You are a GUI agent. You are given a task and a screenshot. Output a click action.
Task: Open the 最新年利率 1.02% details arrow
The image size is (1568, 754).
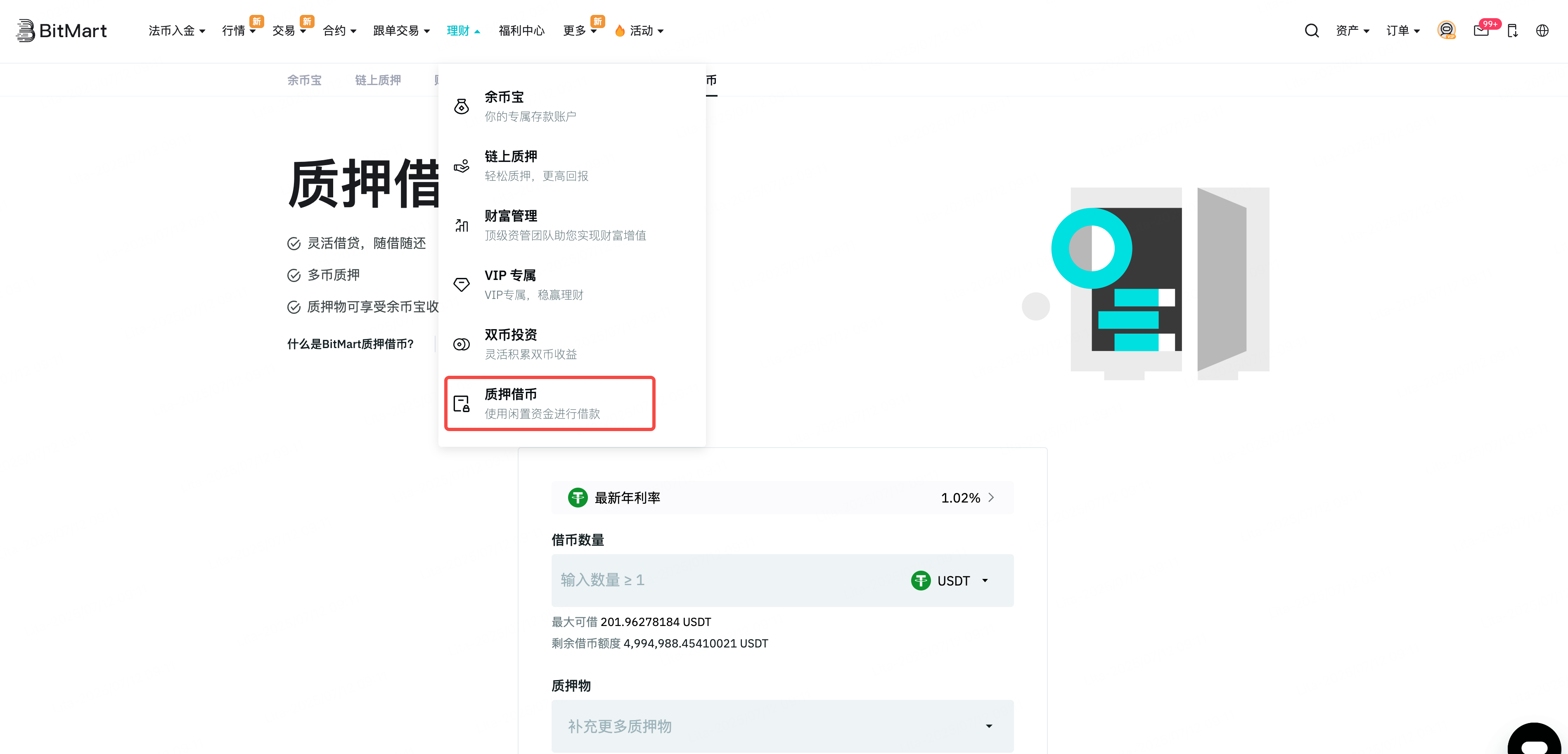pyautogui.click(x=991, y=498)
